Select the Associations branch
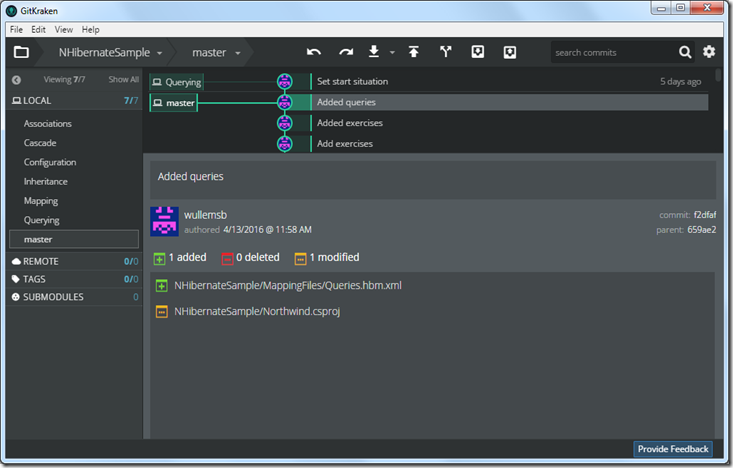This screenshot has width=733, height=468. (x=48, y=123)
